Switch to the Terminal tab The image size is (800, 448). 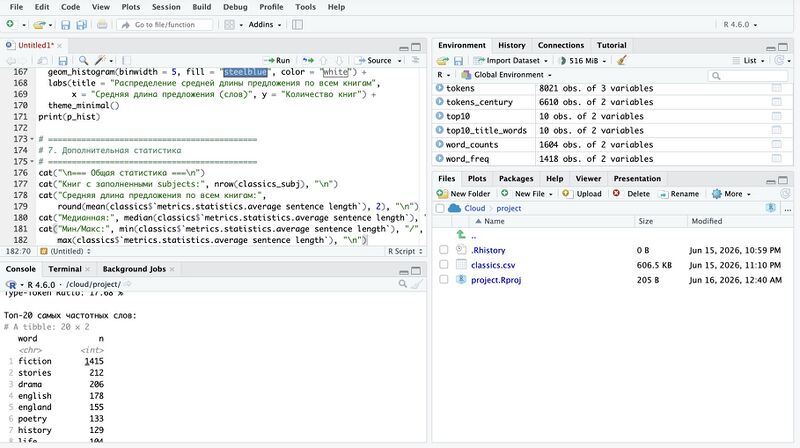click(65, 269)
